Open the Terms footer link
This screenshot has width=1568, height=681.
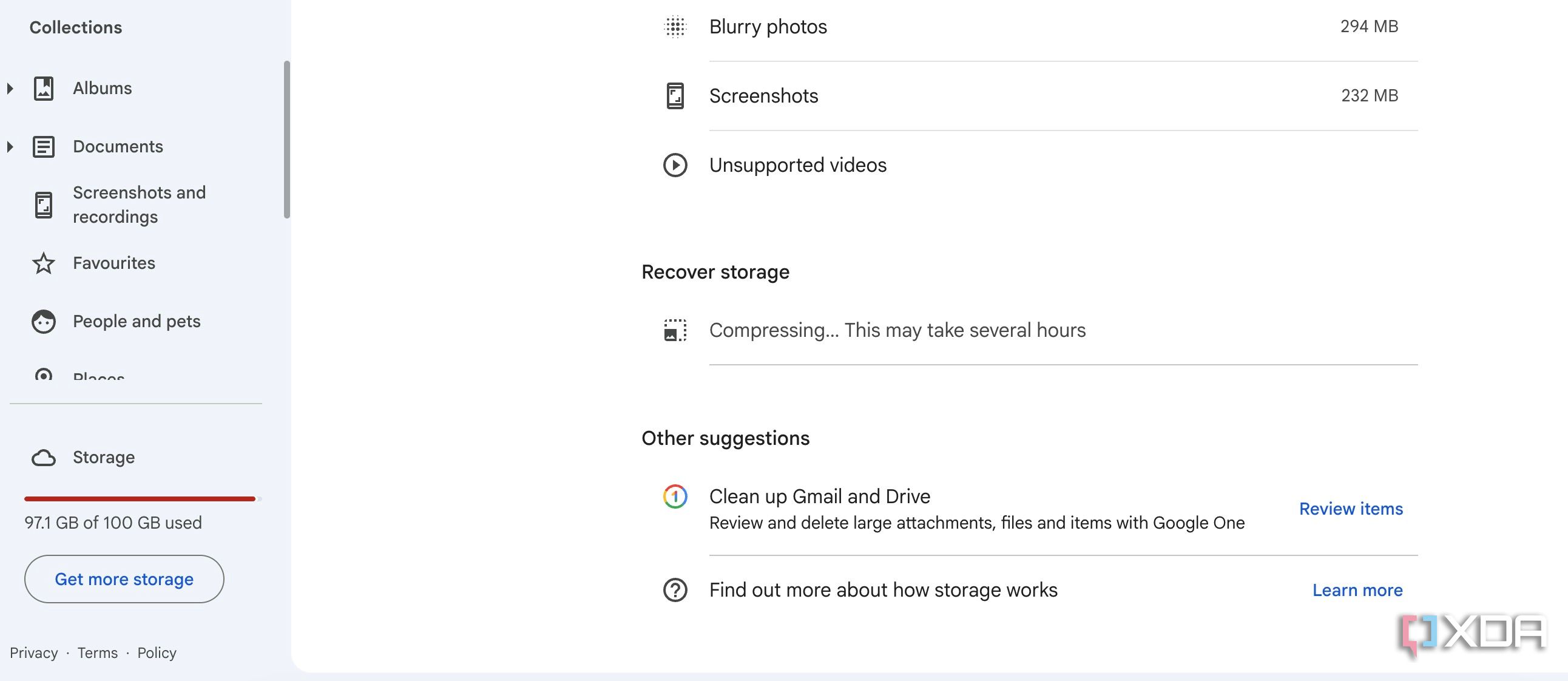point(97,653)
